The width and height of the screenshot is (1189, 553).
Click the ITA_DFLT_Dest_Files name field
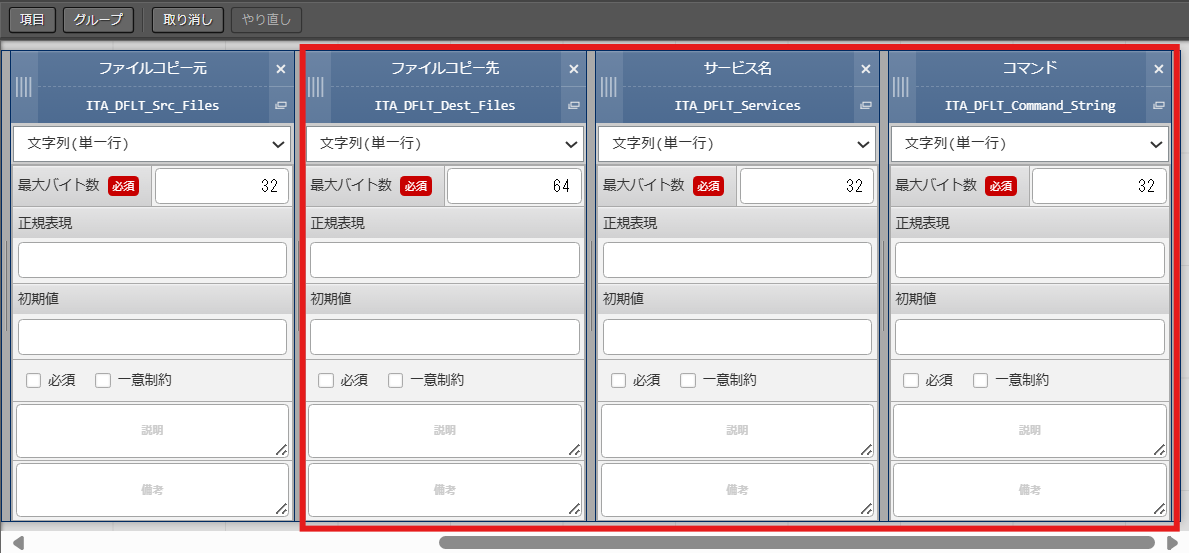(x=445, y=105)
